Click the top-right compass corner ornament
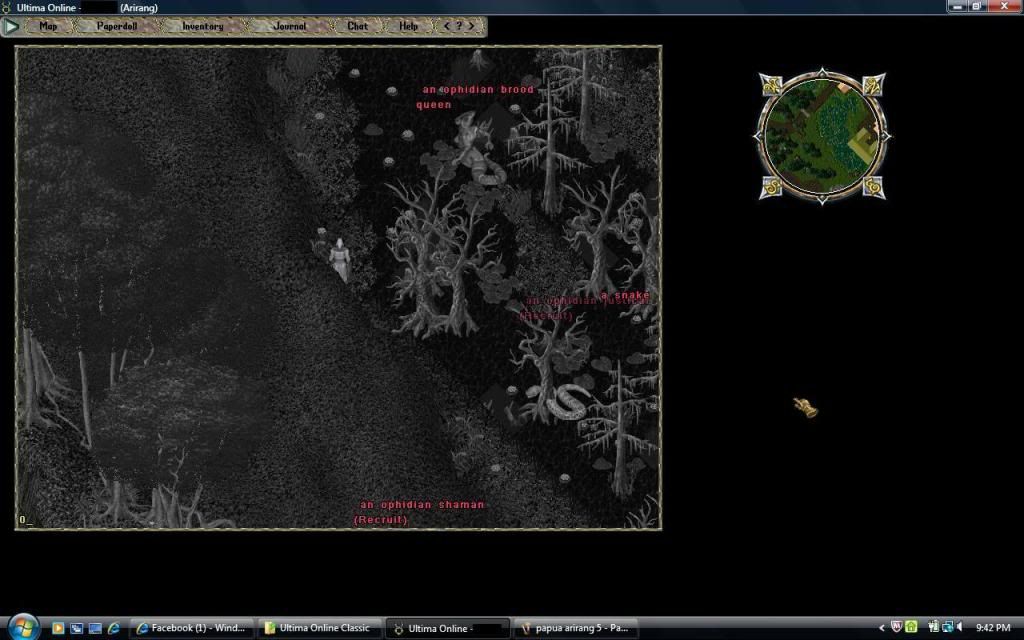 [873, 85]
